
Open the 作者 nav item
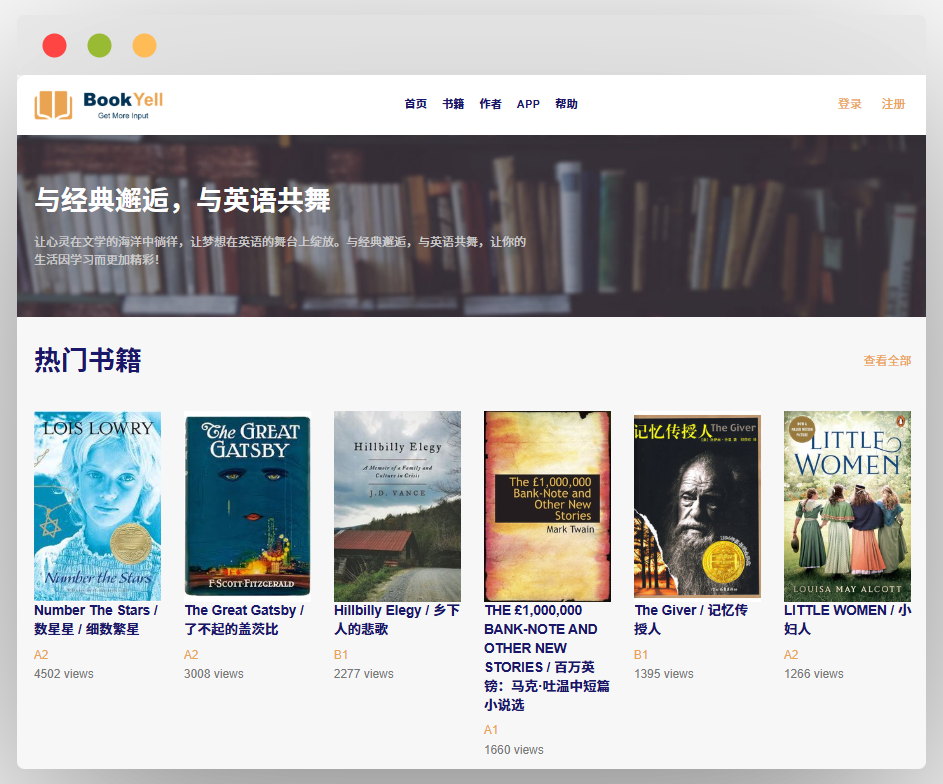tap(491, 104)
